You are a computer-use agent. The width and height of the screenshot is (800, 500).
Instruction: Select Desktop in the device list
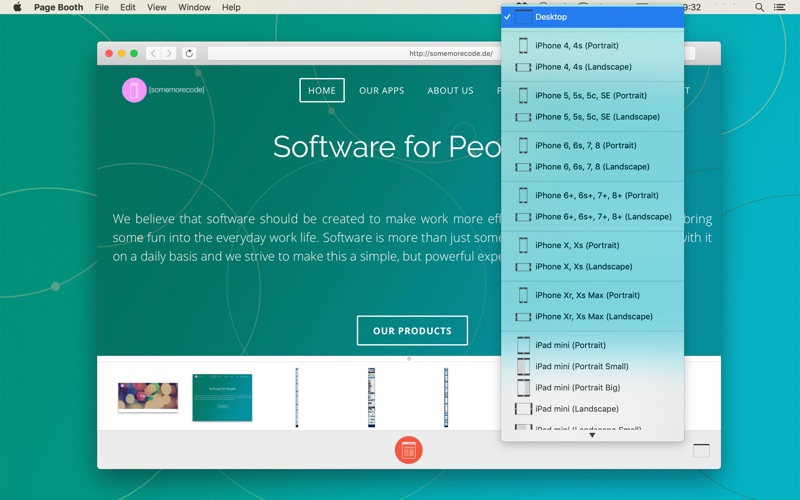coord(592,17)
